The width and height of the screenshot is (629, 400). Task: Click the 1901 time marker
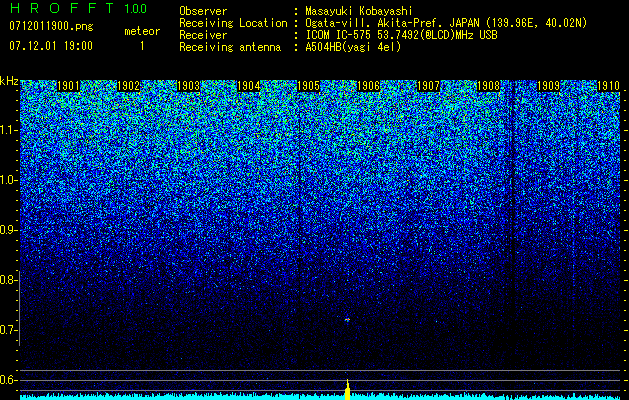(x=68, y=86)
